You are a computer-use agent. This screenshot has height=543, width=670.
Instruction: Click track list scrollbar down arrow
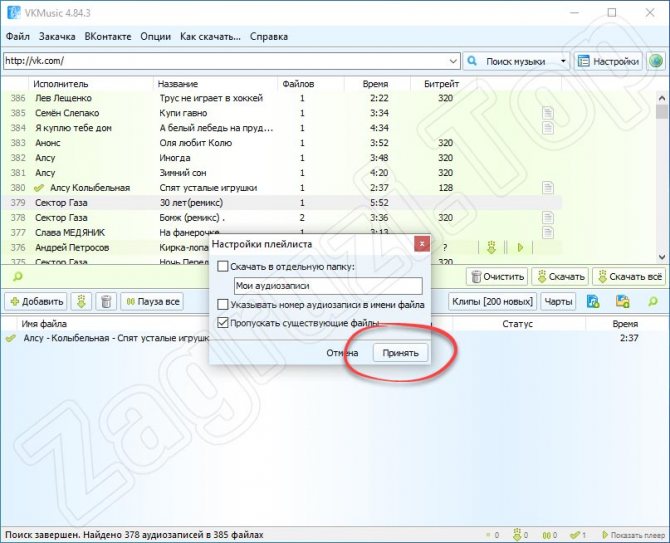pos(662,257)
